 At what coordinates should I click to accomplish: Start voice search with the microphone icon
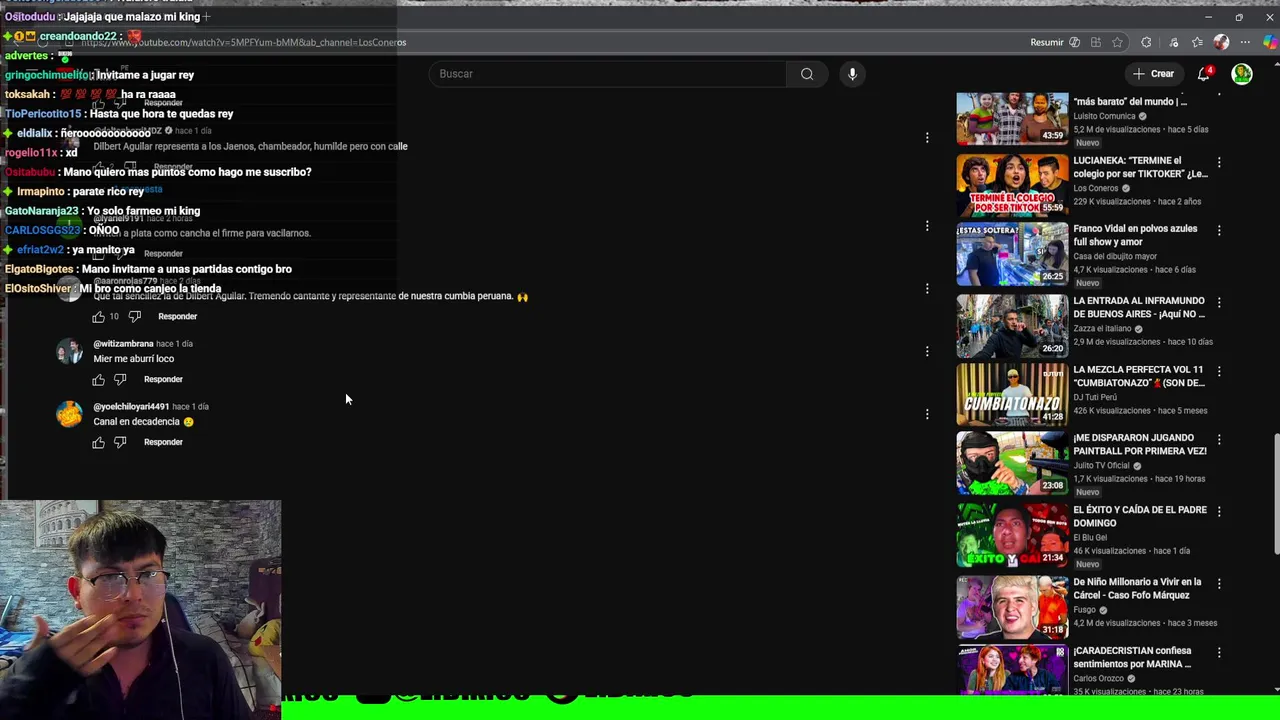coord(852,74)
